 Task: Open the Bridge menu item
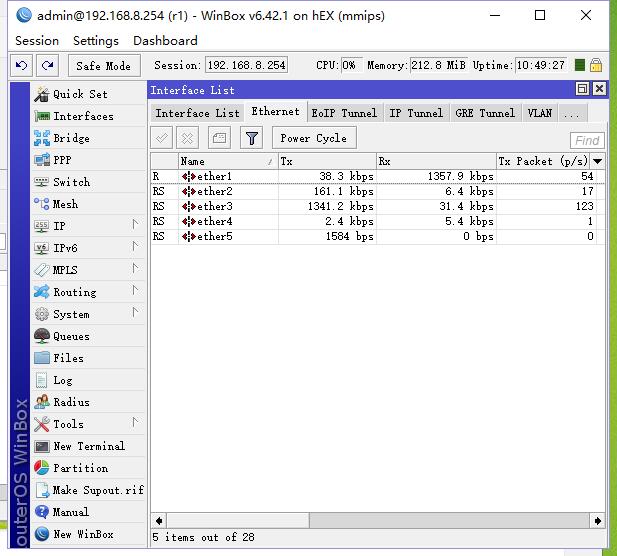(x=89, y=138)
